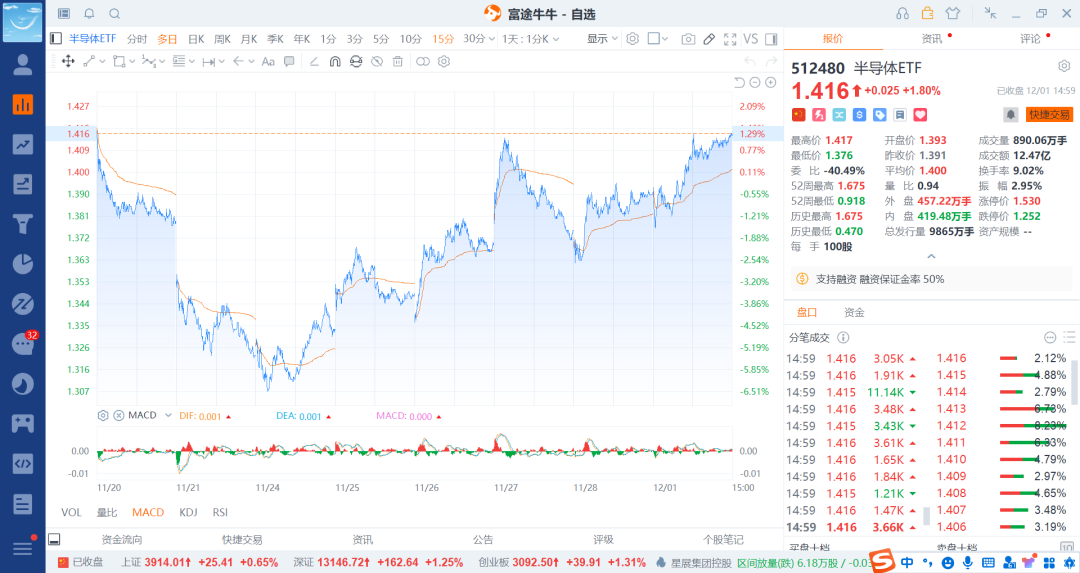The height and width of the screenshot is (573, 1080).
Task: Click the 快捷交易 quick trade button
Action: 1050,114
